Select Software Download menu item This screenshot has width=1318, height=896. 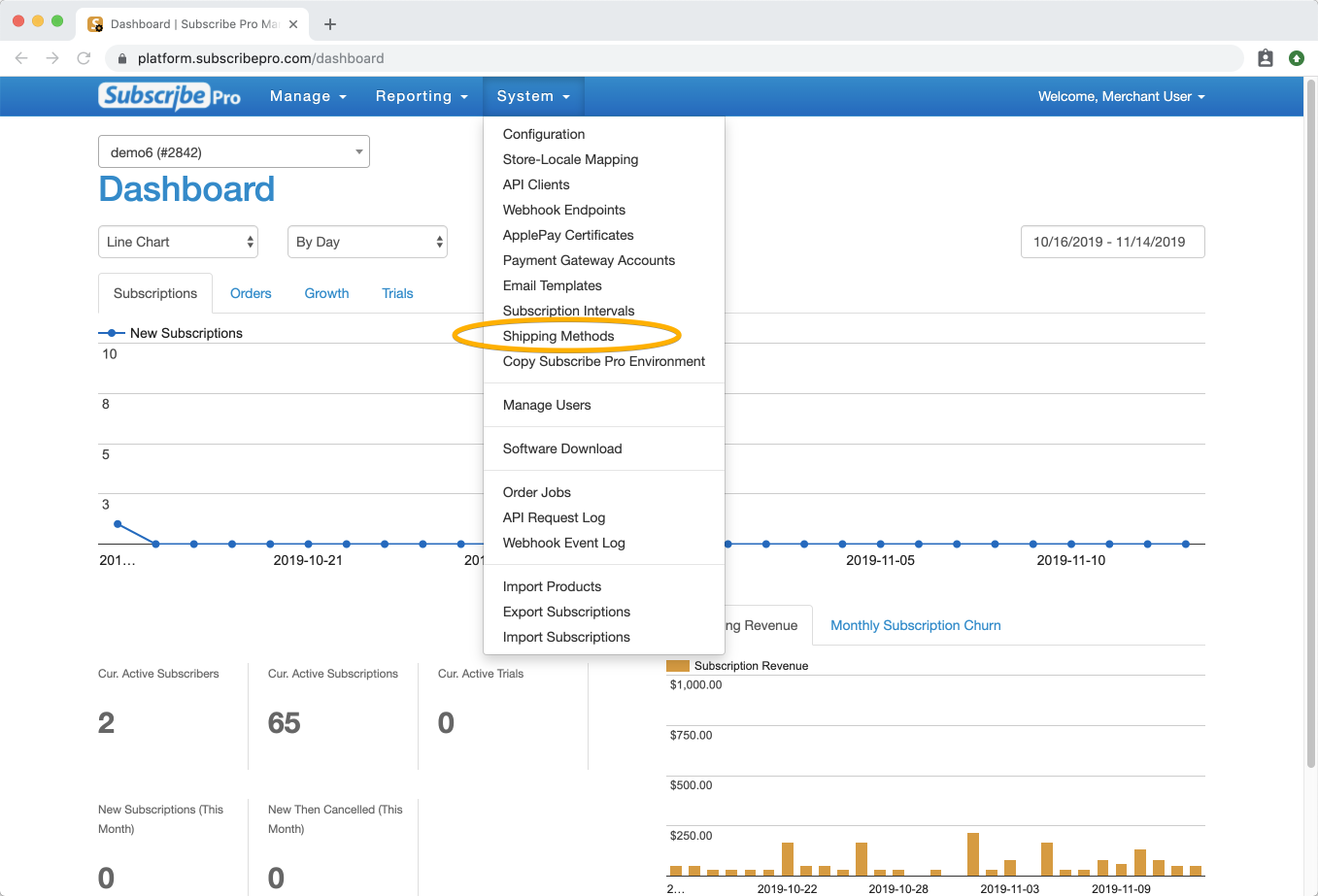click(604, 448)
